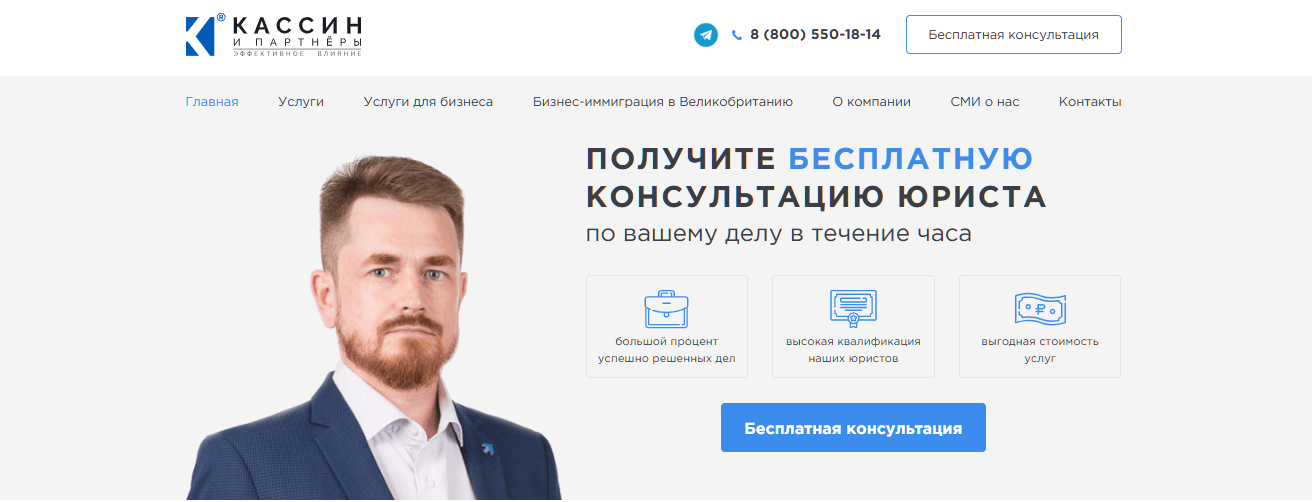
Task: Select the выгодная стоимость услуг card
Action: coord(1040,326)
